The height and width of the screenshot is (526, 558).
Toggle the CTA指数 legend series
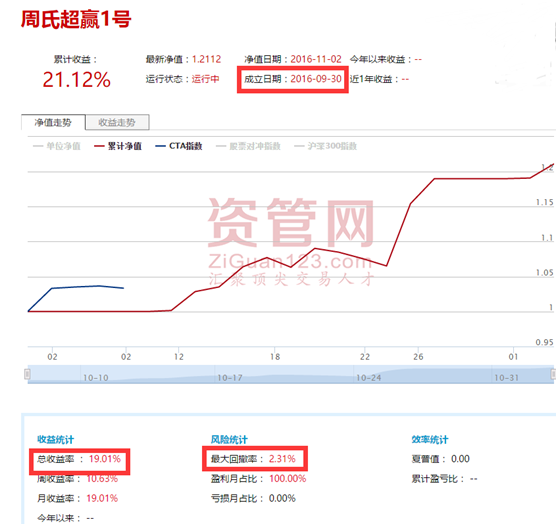(x=179, y=146)
